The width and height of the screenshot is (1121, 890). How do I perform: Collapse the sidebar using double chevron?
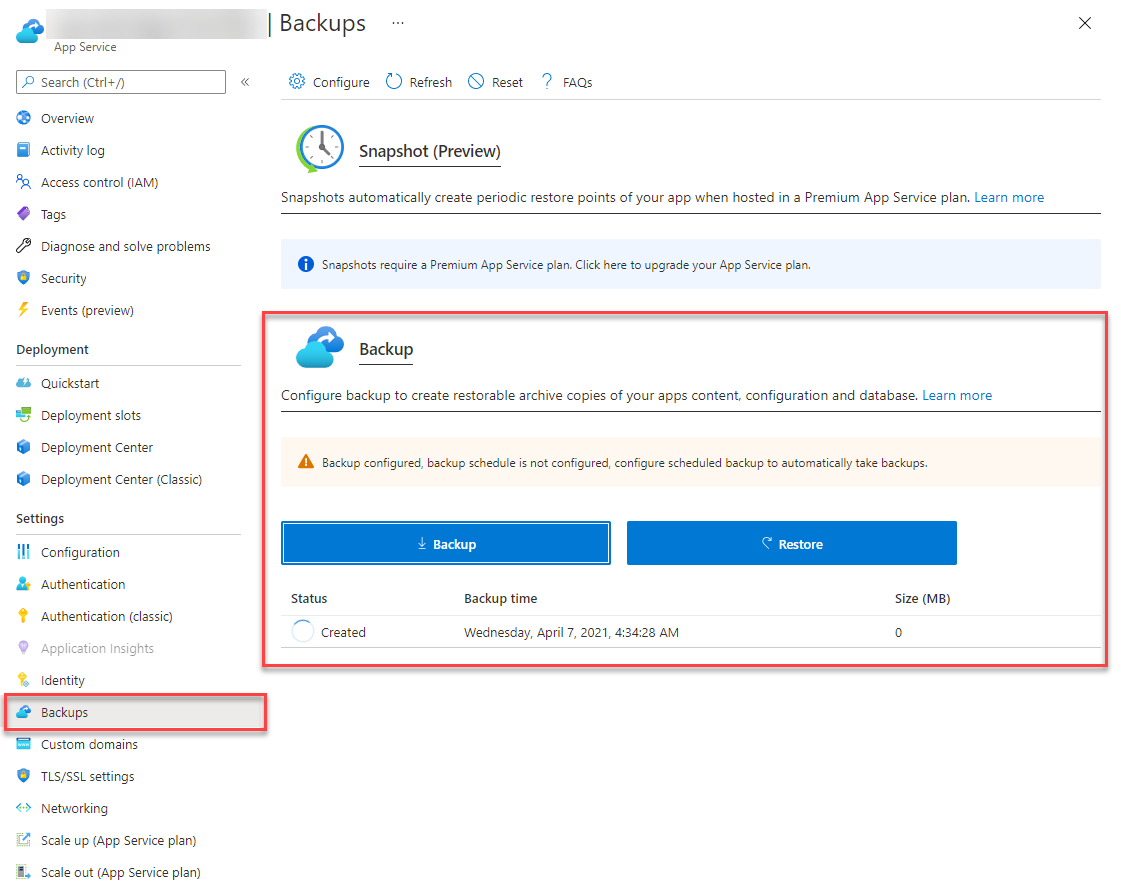245,82
